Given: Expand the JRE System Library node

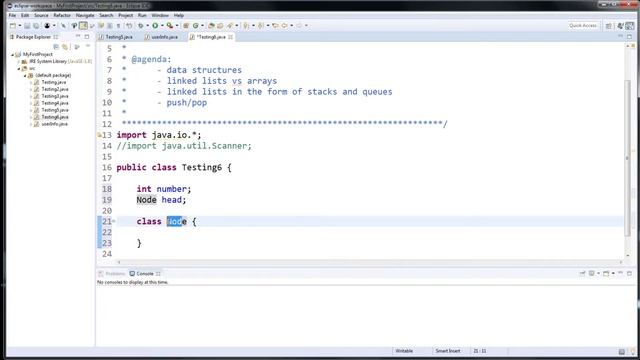Looking at the screenshot, I should pos(19,61).
